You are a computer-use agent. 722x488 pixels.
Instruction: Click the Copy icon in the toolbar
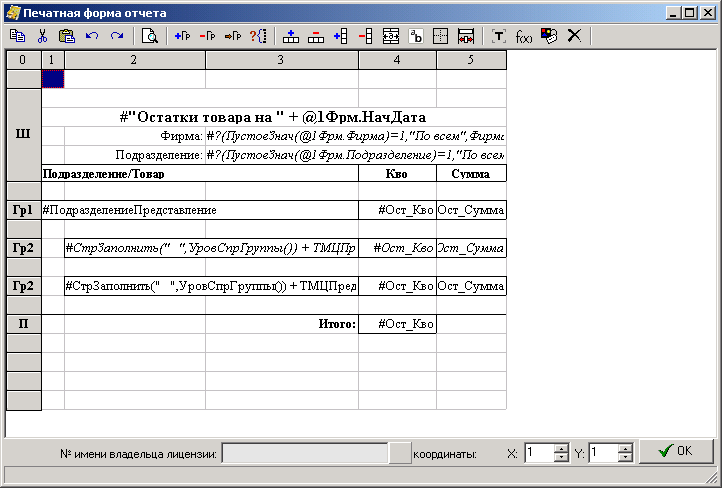(x=17, y=36)
